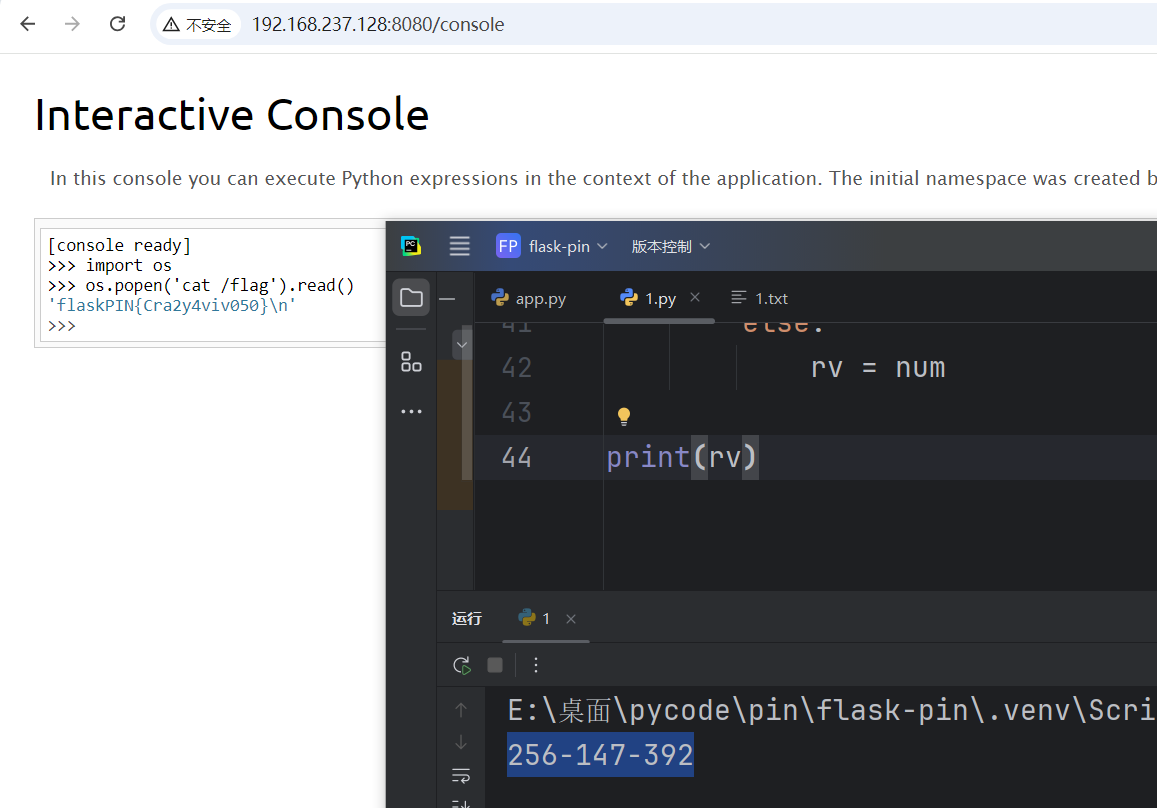
Task: Expand the chevron in the left panel
Action: point(461,344)
